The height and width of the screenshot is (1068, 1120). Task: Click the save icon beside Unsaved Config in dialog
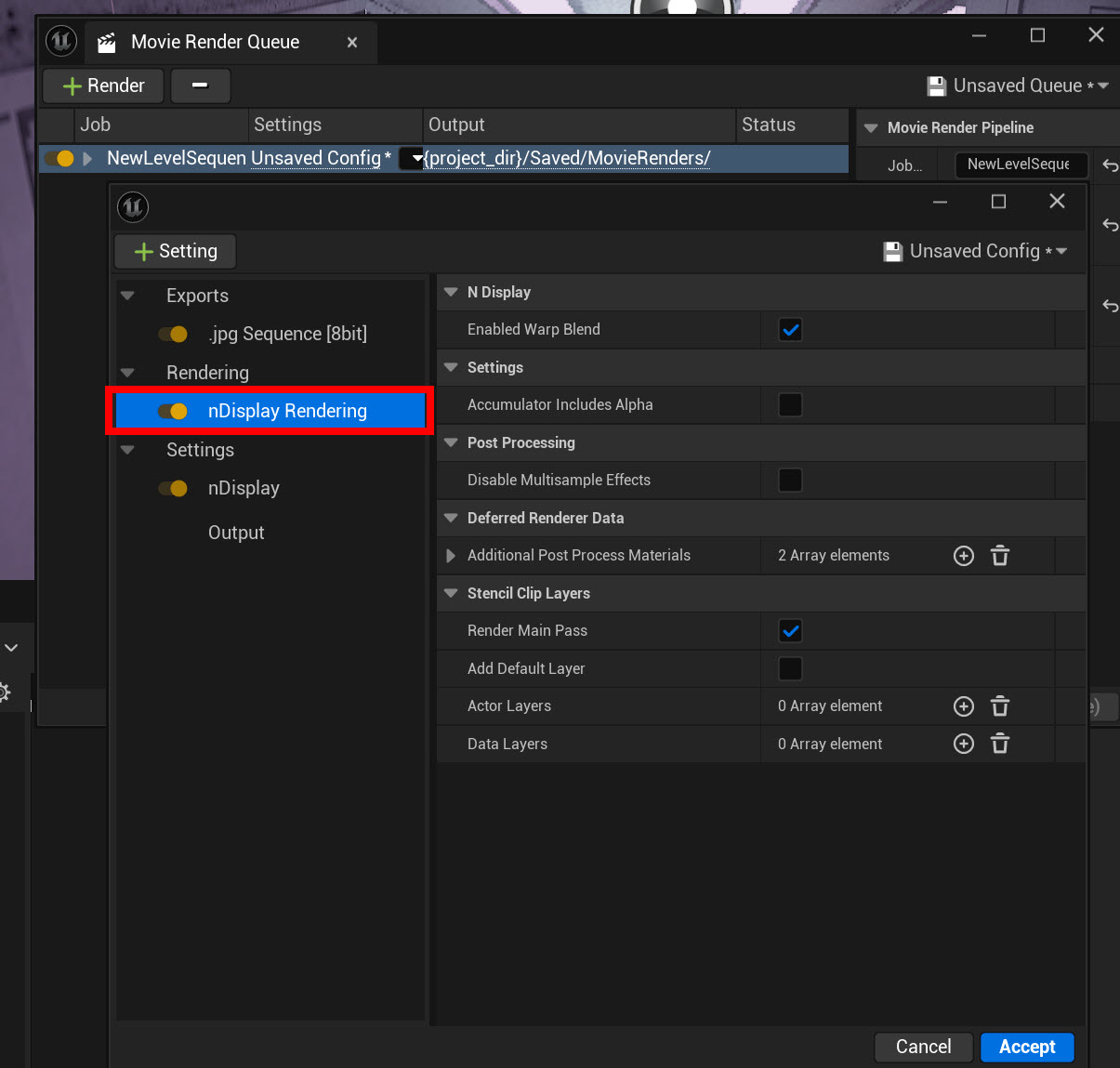(893, 252)
